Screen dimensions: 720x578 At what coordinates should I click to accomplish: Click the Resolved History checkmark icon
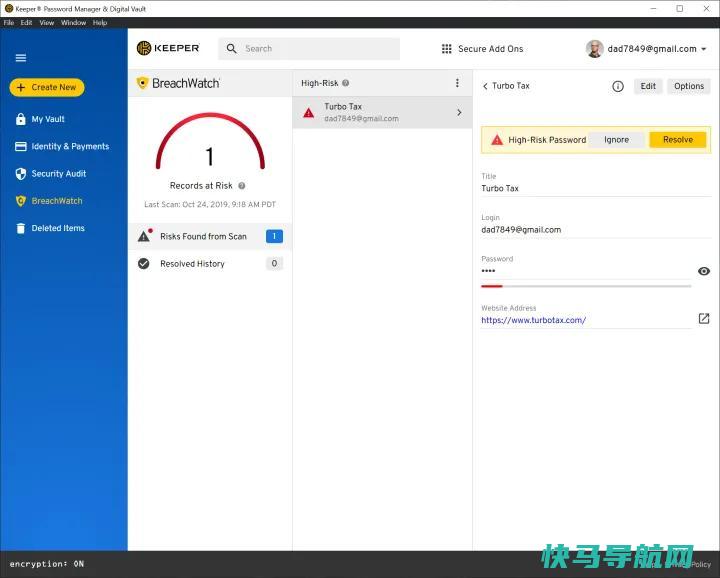(x=144, y=264)
